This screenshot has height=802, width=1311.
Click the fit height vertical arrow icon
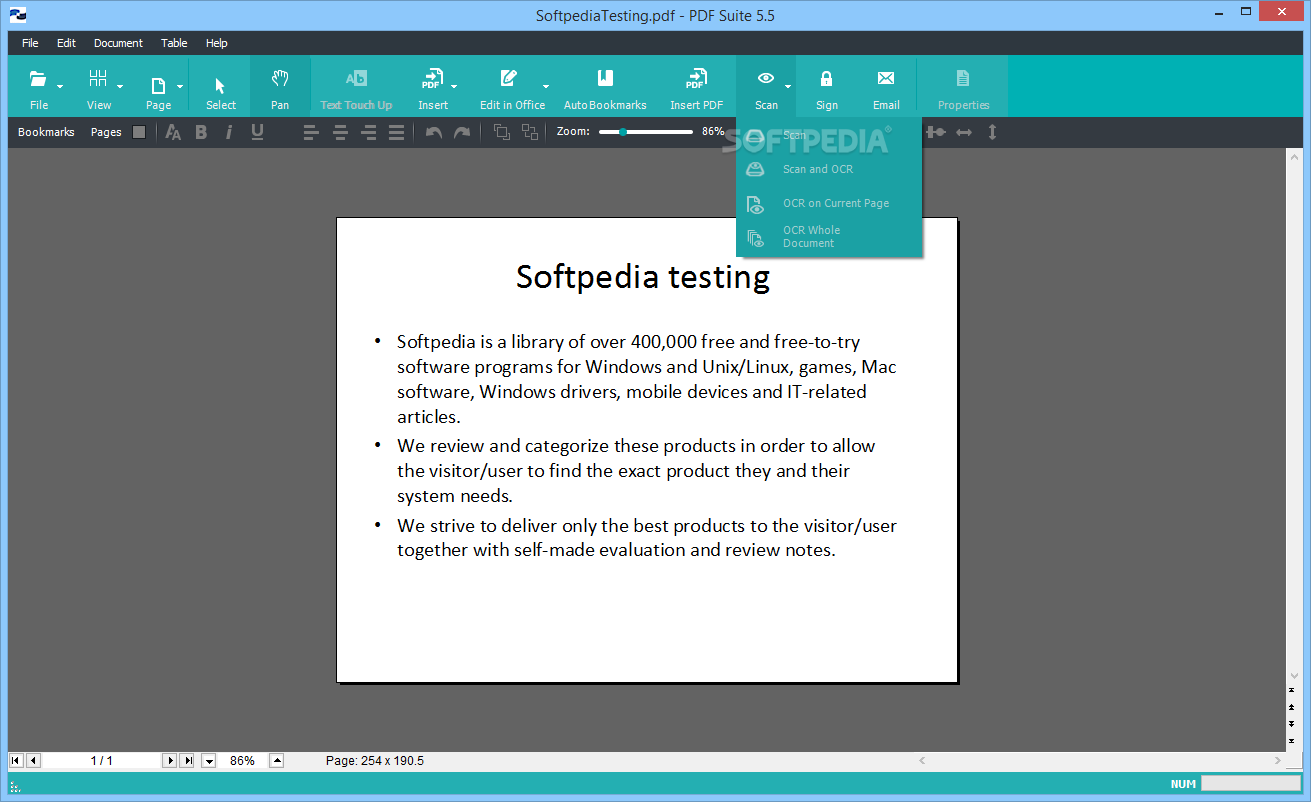992,132
